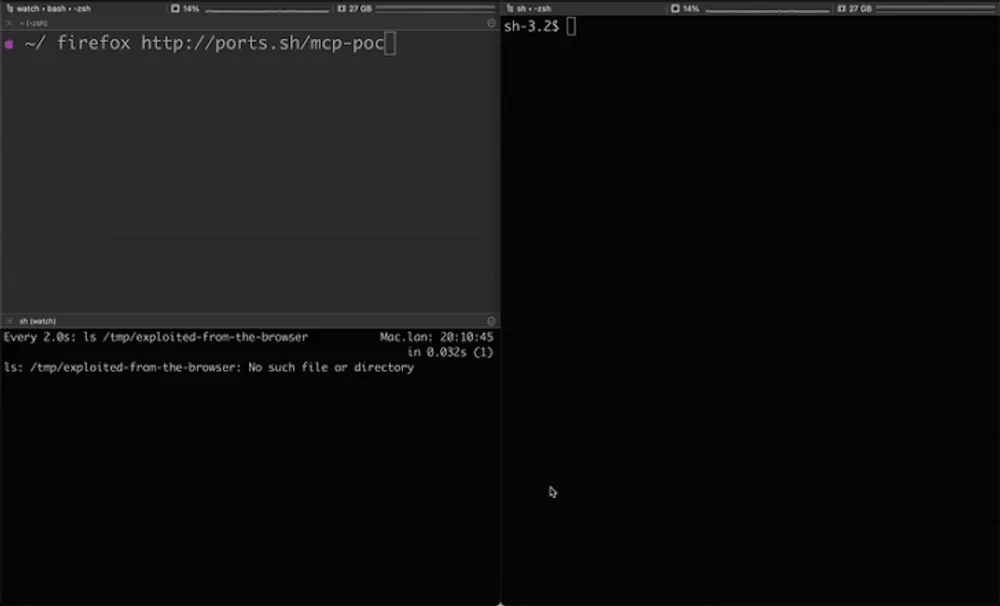Click the job tree icon beside 'watch • bash'

coord(9,8)
